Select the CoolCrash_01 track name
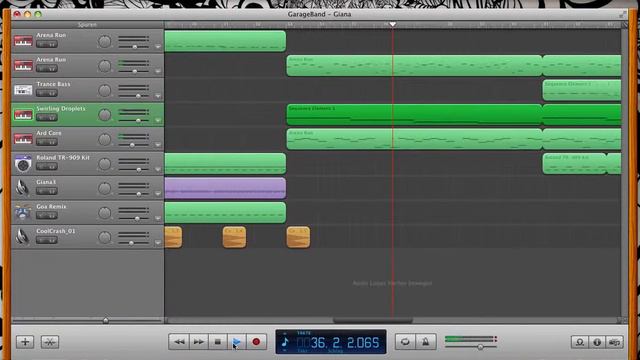640x360 pixels. [x=56, y=231]
